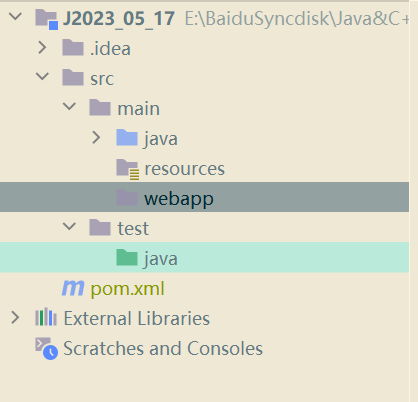Select the resources folder label
The height and width of the screenshot is (402, 418).
[x=185, y=169]
